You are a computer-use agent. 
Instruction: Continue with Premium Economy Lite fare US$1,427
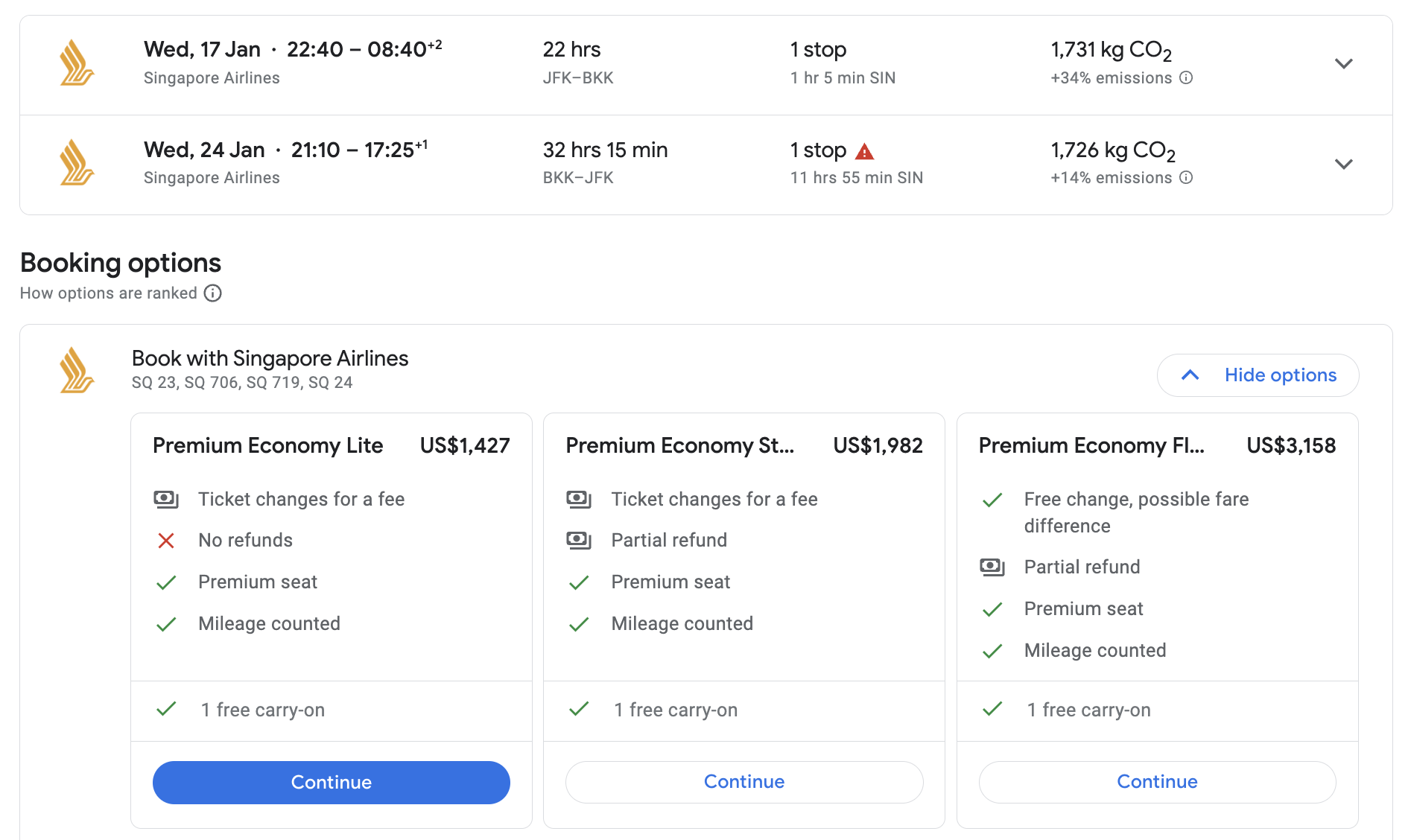click(x=332, y=782)
